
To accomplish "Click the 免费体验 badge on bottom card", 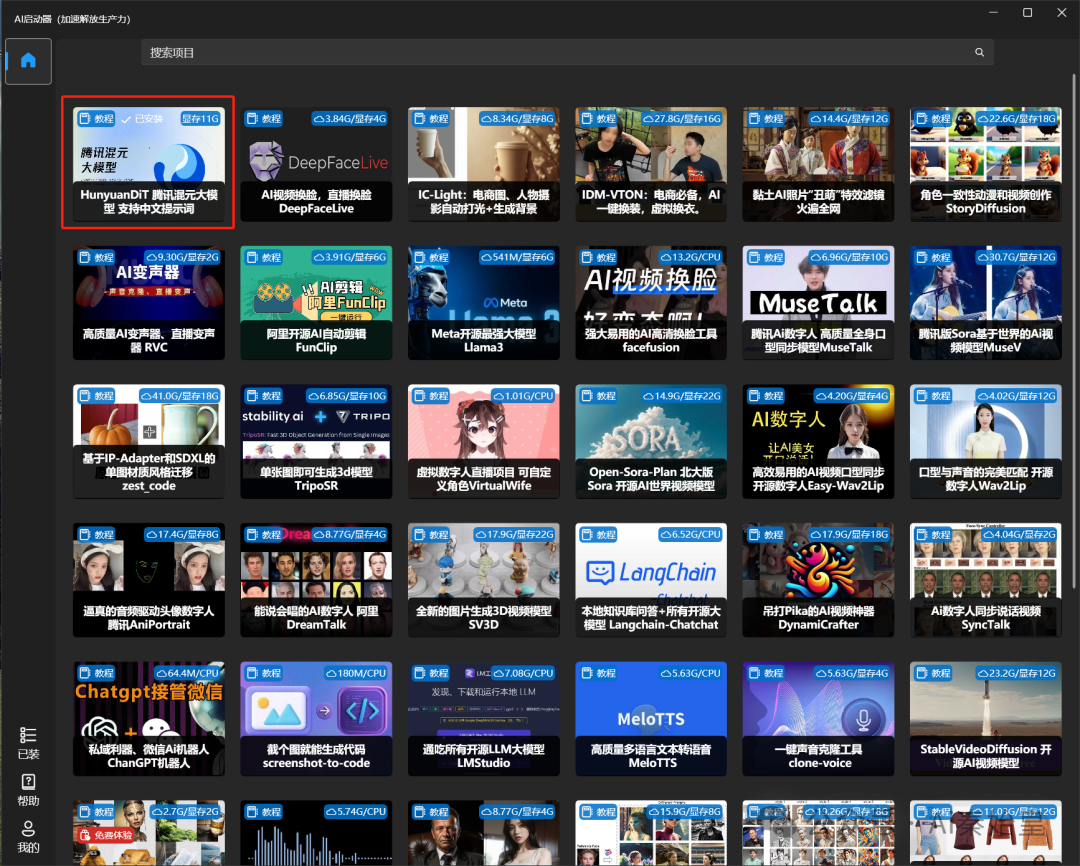I will [x=105, y=835].
